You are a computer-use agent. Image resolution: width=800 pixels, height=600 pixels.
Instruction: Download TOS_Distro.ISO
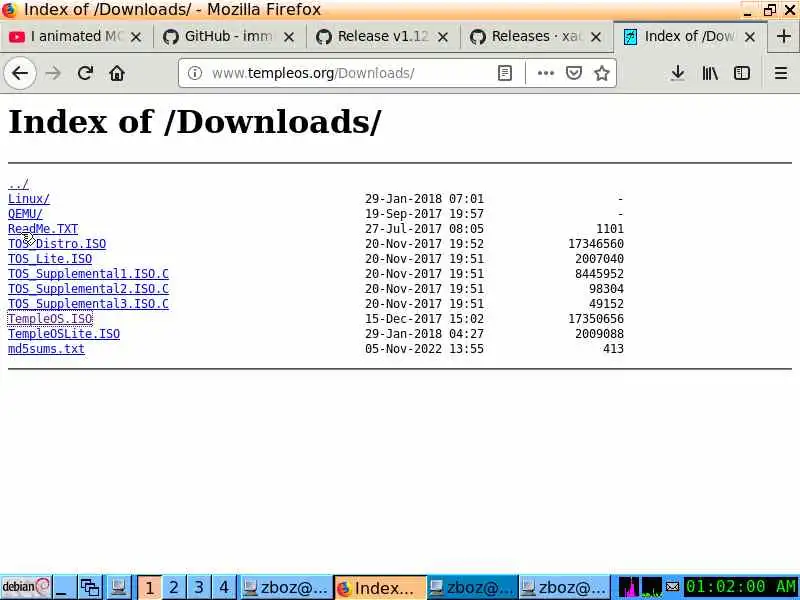[x=57, y=244]
